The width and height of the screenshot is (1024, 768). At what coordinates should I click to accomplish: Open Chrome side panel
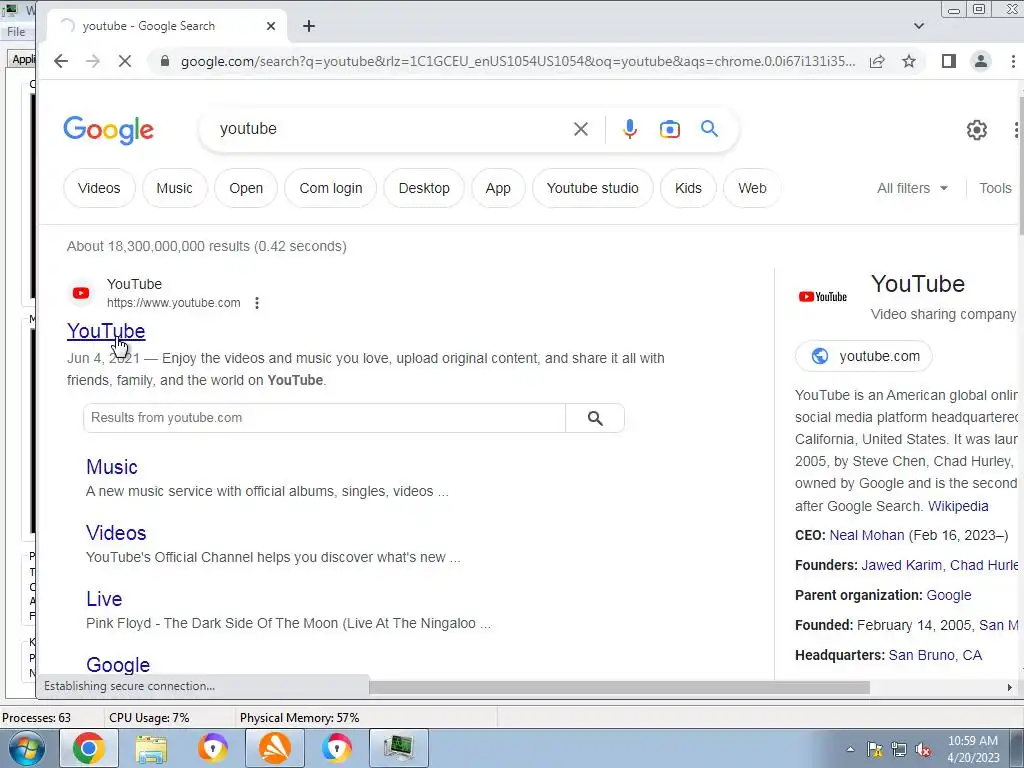click(949, 61)
